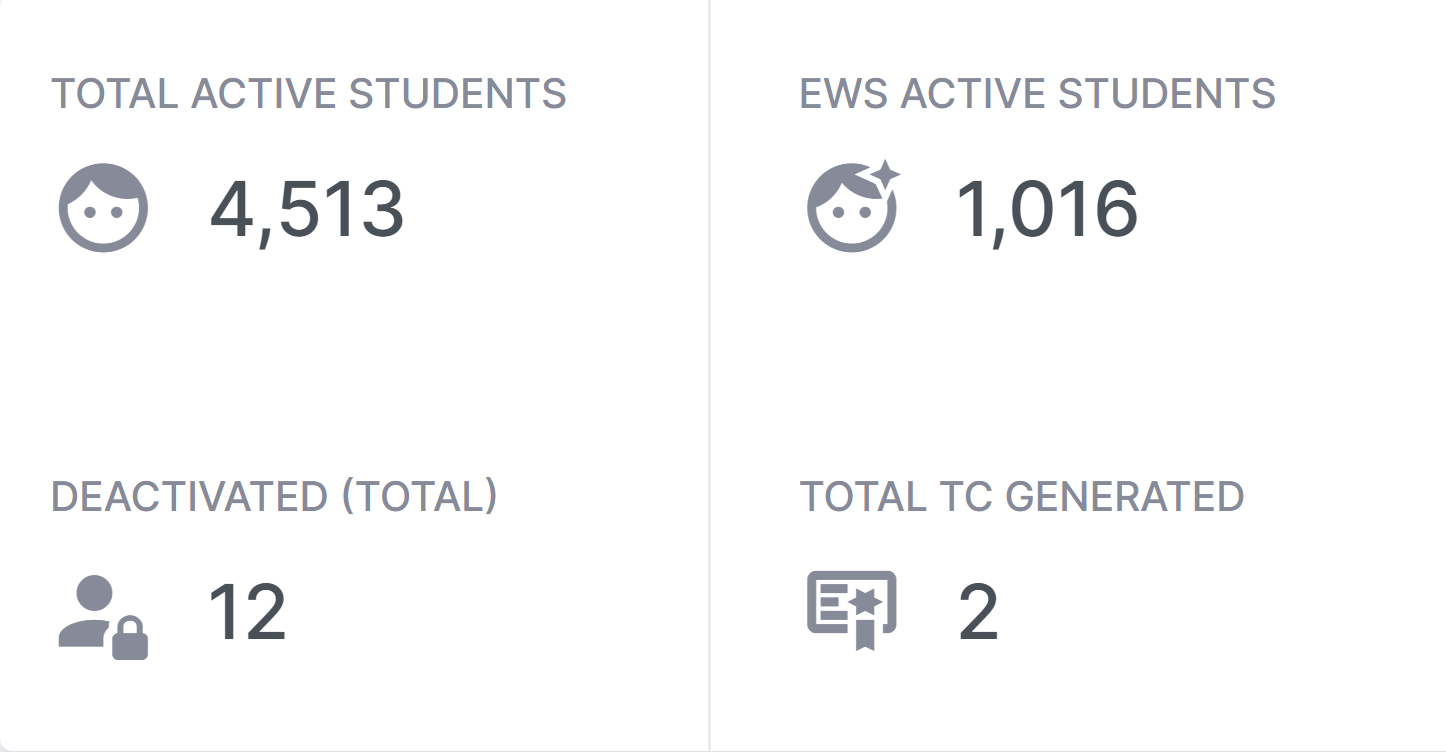Click the 1,016 EWS students count

[x=1046, y=210]
